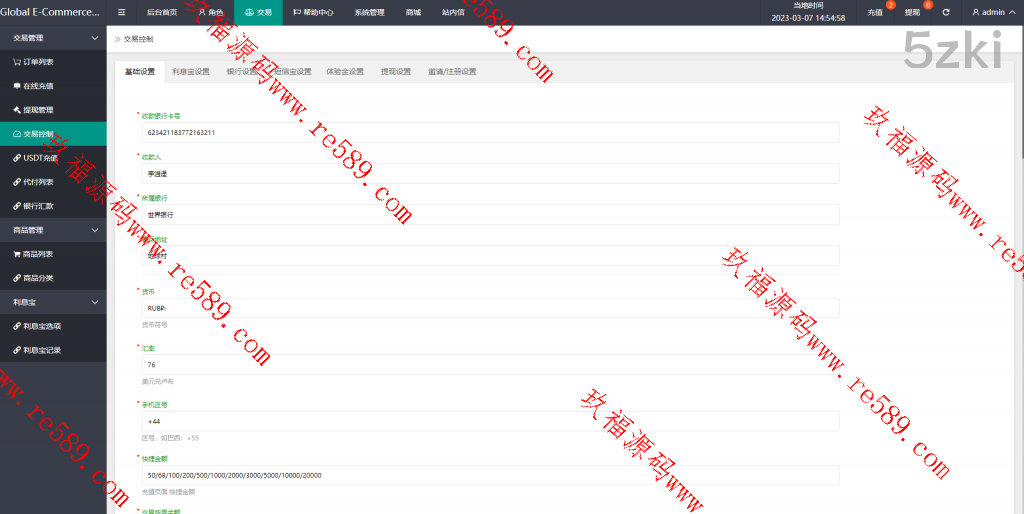Click the admin user avatar icon
Image resolution: width=1024 pixels, height=514 pixels.
coord(976,12)
